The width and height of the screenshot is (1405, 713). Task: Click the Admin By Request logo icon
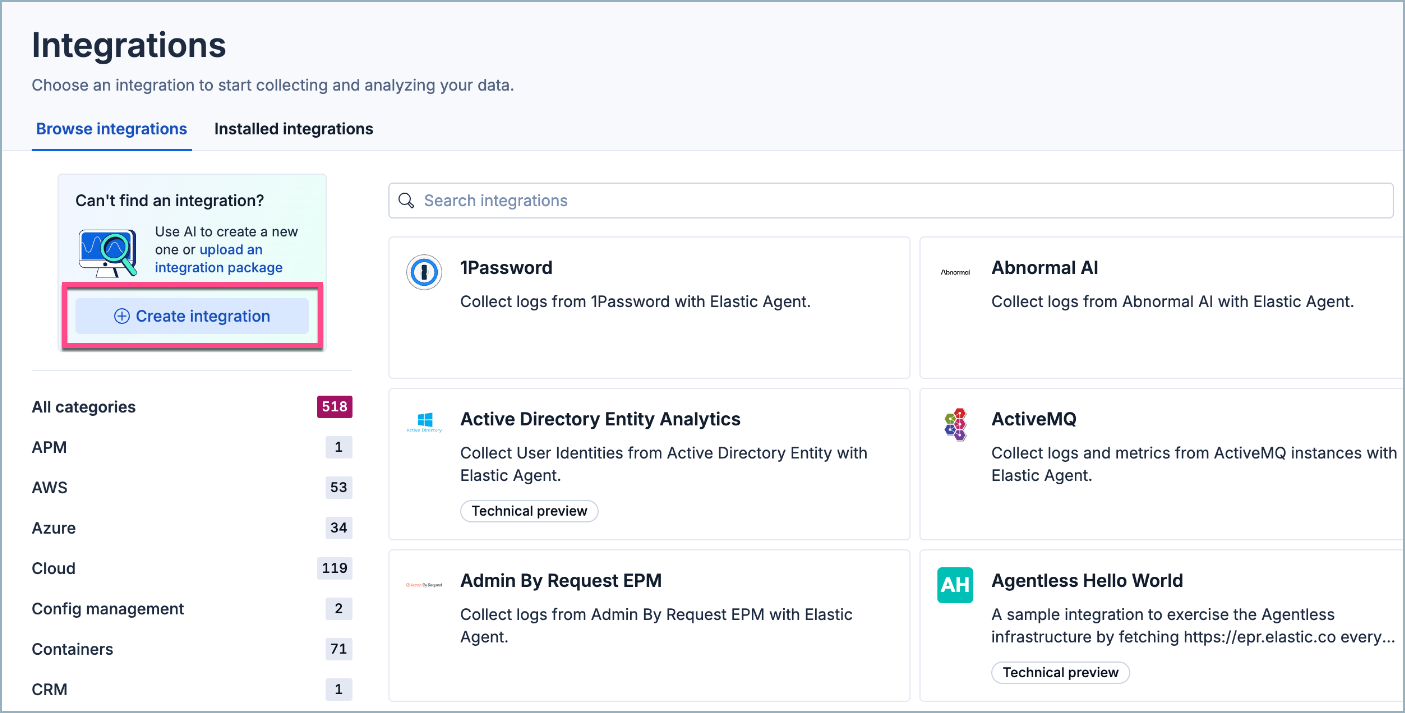coord(424,585)
